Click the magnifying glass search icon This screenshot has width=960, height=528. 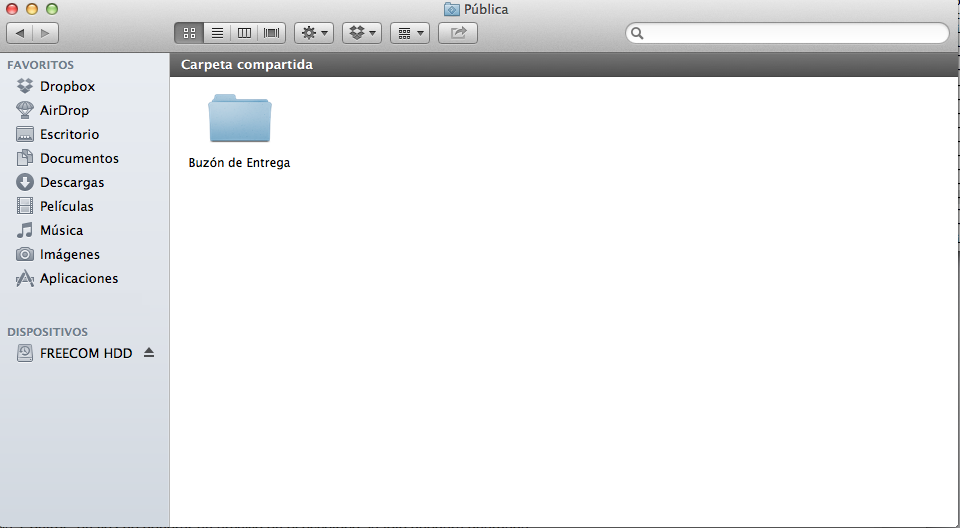(x=637, y=33)
